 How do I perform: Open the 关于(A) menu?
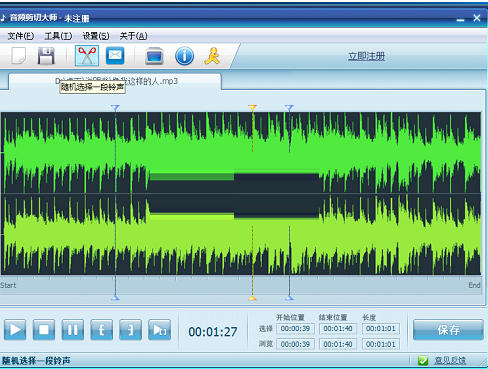[x=133, y=36]
